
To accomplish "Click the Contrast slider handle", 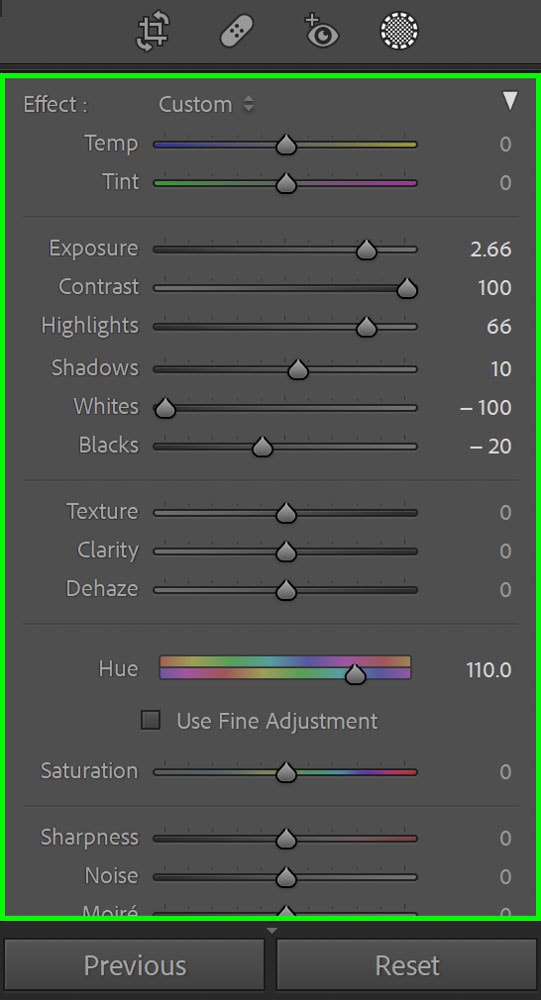I will tap(407, 289).
